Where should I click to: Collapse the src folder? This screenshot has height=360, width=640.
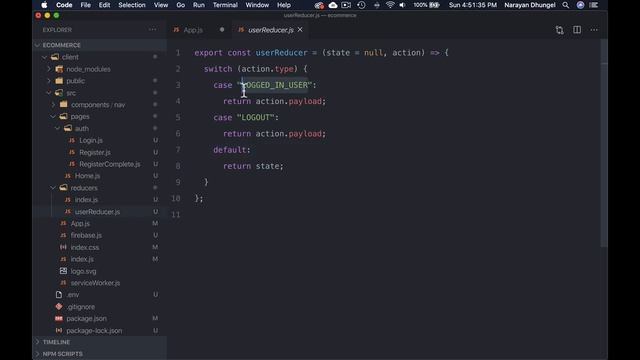[x=49, y=93]
